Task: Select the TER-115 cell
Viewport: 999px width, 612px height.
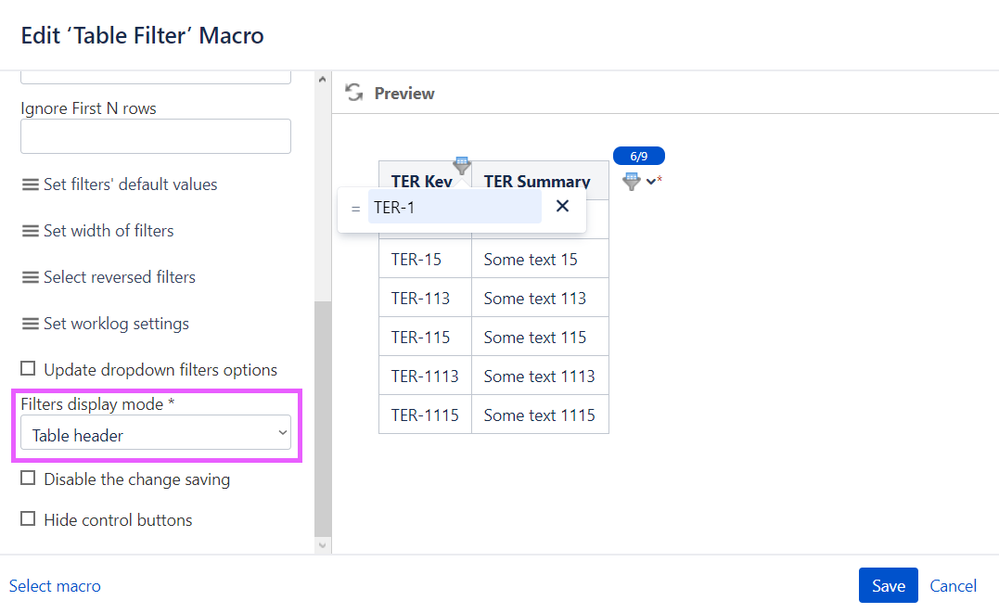Action: tap(425, 336)
